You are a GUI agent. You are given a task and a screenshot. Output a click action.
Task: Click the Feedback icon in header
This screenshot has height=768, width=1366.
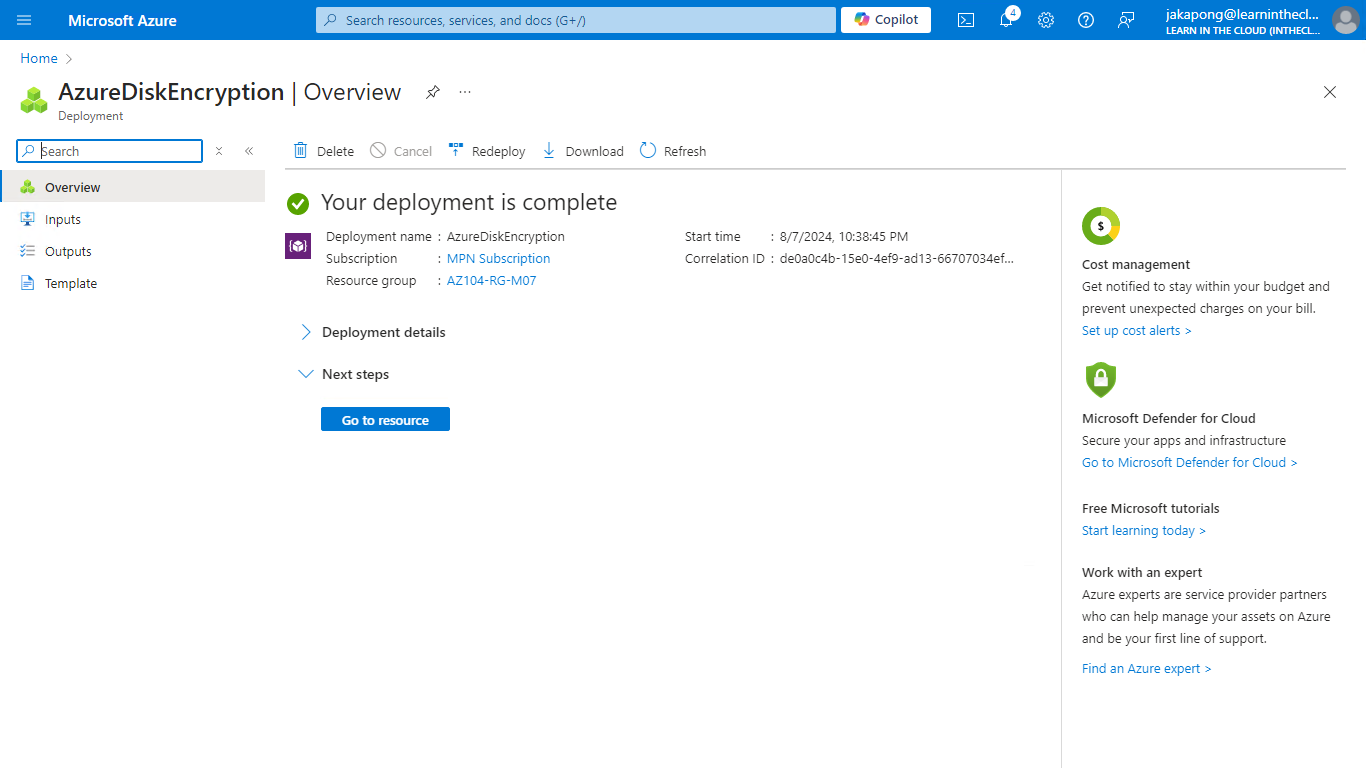pyautogui.click(x=1126, y=20)
